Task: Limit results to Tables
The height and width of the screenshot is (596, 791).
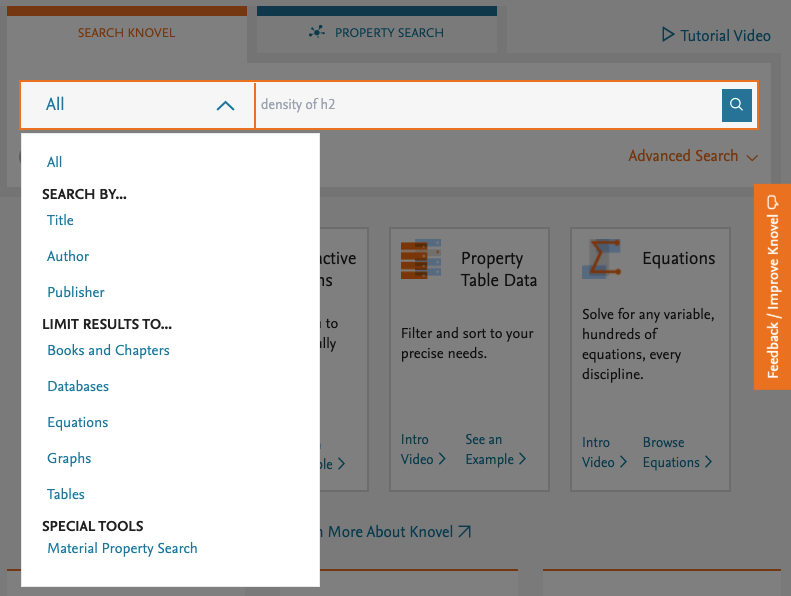Action: point(66,494)
